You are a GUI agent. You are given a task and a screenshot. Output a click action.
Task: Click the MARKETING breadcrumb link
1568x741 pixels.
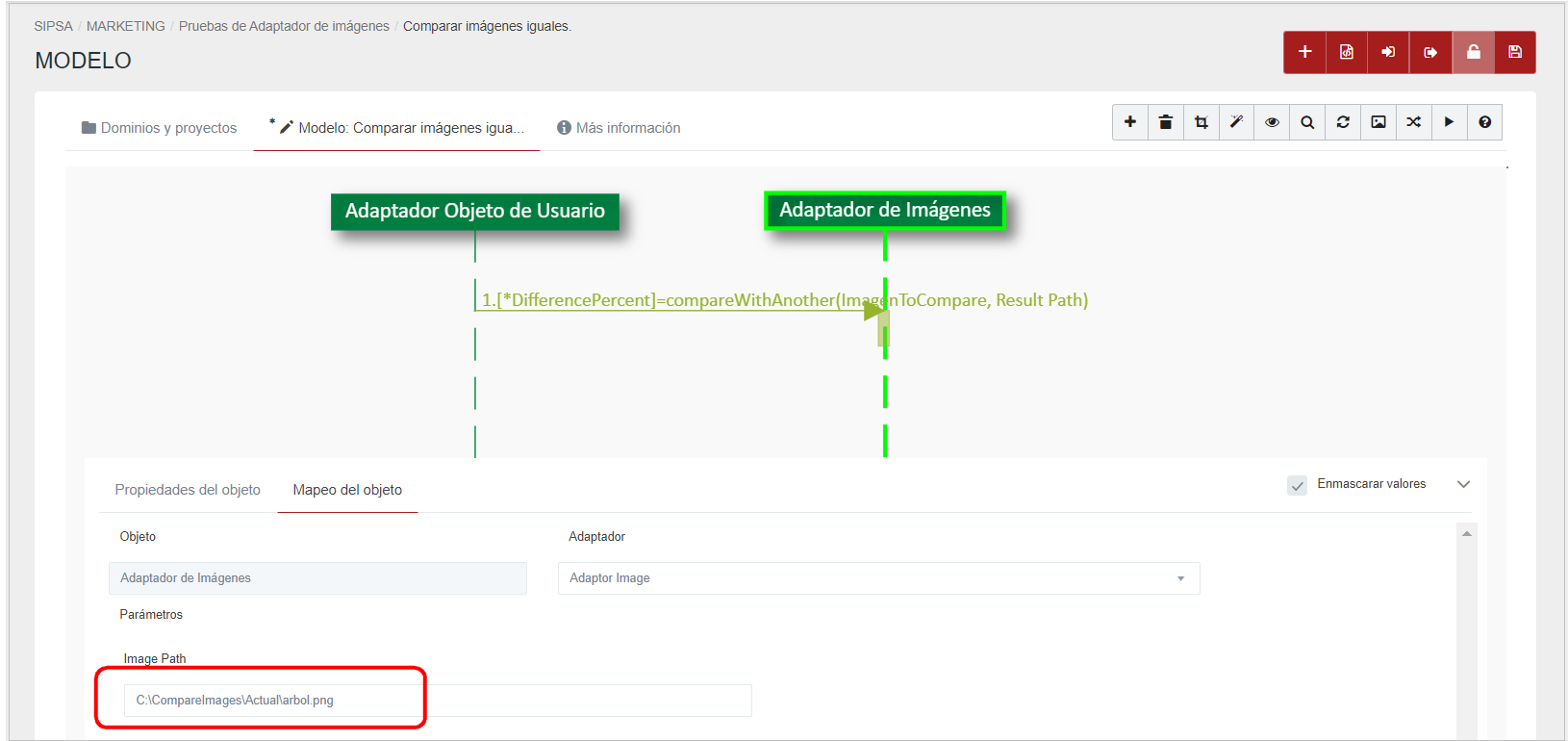tap(125, 26)
